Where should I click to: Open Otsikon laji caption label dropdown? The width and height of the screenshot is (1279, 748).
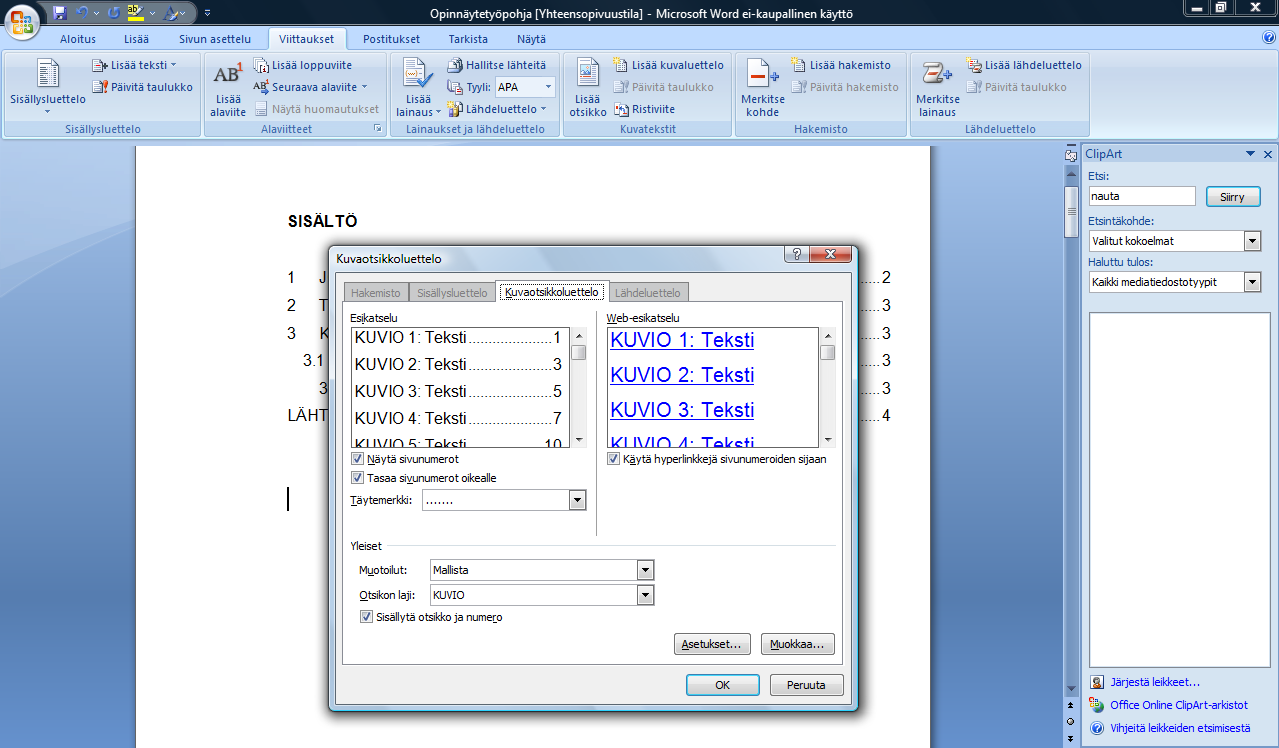point(645,595)
